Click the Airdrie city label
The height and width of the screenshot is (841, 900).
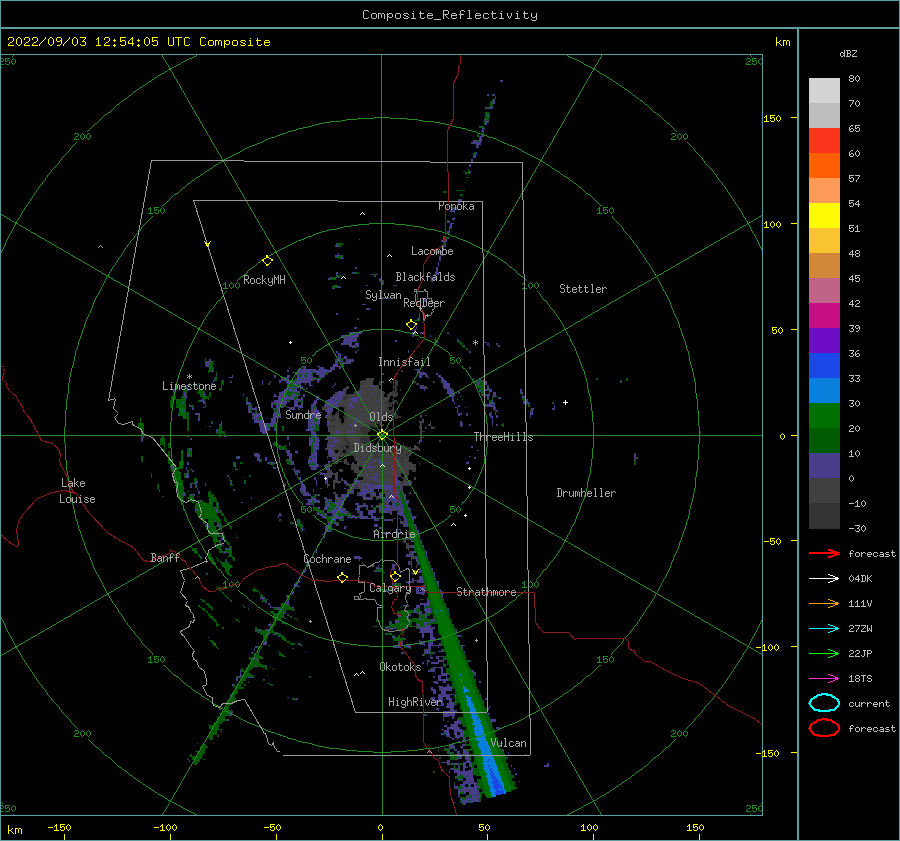pyautogui.click(x=394, y=534)
